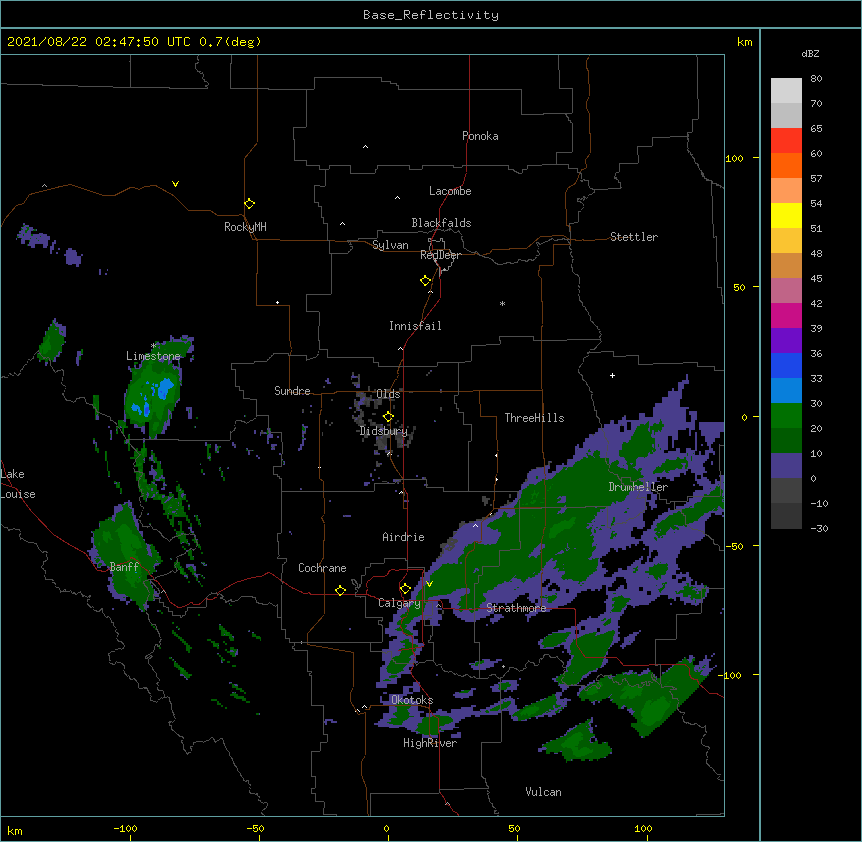Click the Blackfalds label

[441, 223]
